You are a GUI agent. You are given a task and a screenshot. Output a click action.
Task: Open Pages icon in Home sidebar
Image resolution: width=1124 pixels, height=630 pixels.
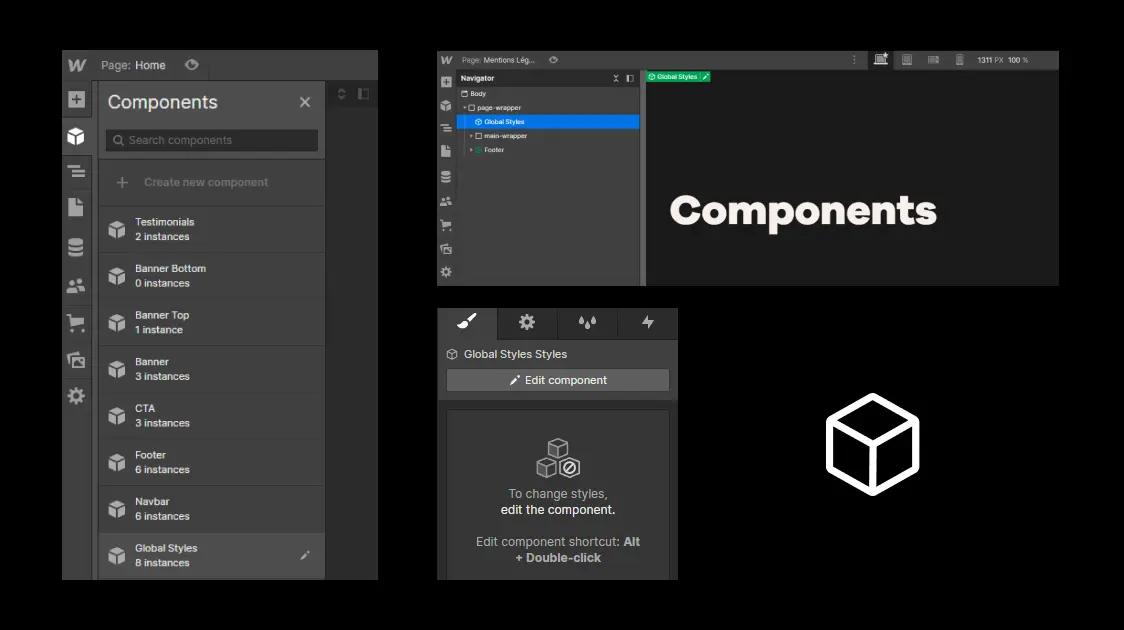tap(76, 207)
